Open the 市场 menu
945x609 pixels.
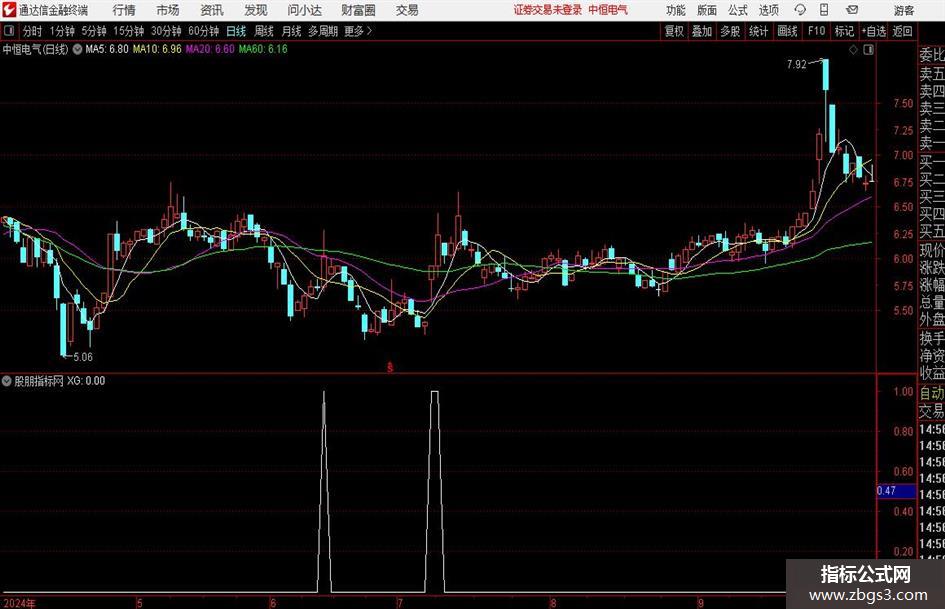168,10
